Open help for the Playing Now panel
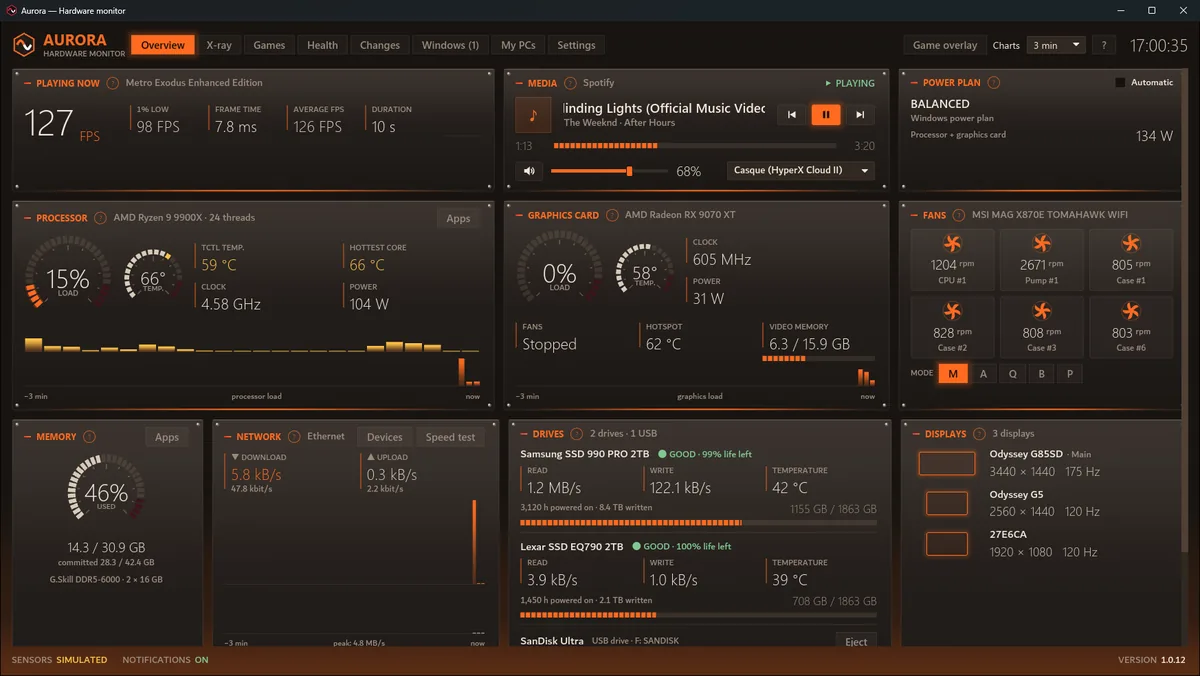 coord(112,83)
